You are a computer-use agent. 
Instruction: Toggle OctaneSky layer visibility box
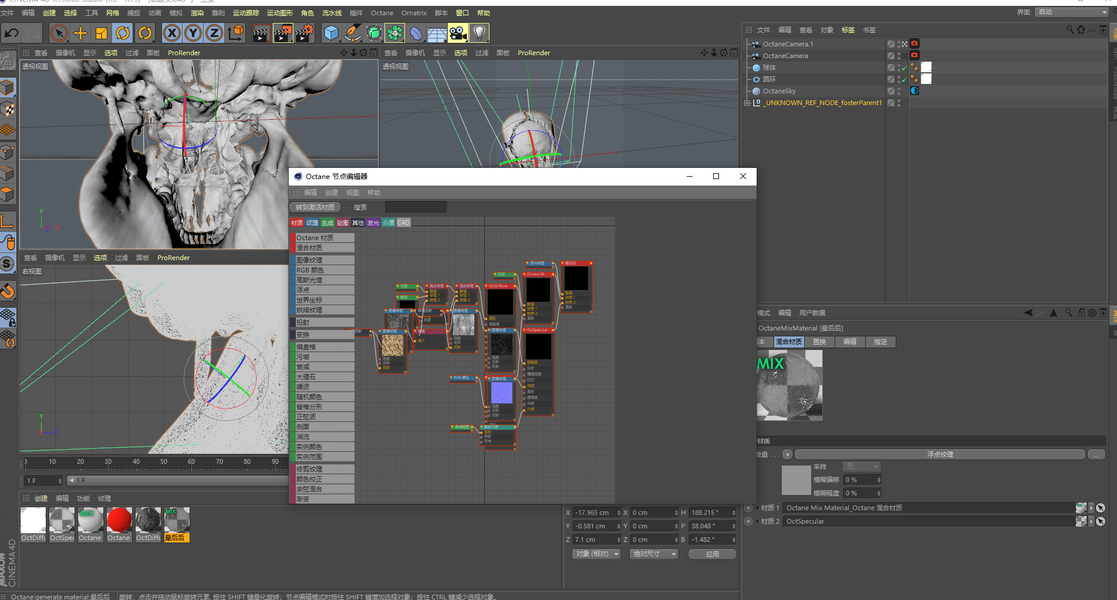[x=890, y=91]
